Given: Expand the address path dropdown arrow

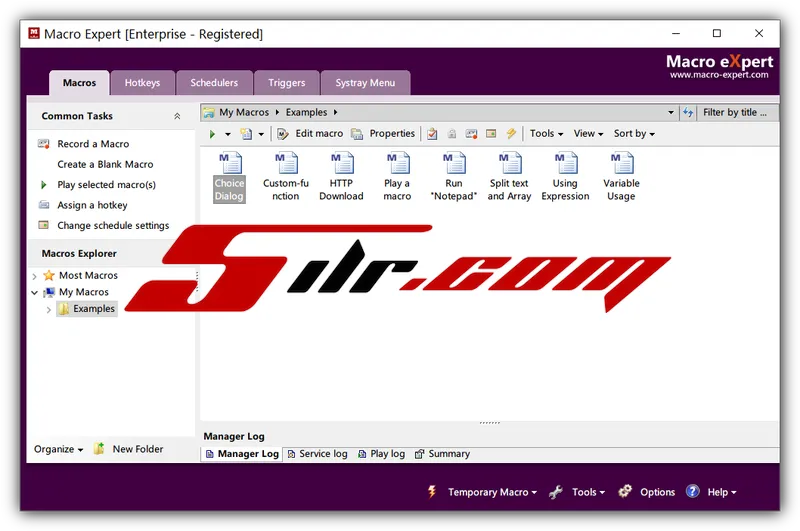Looking at the screenshot, I should tap(670, 113).
